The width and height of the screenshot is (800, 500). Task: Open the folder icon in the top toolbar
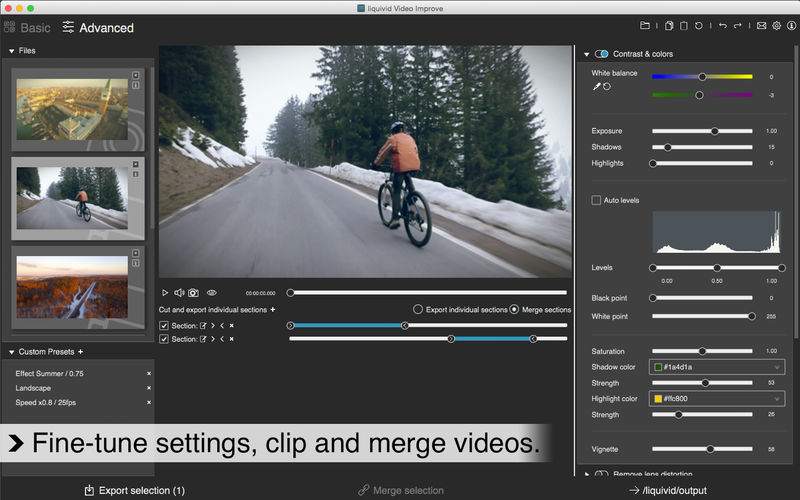644,26
